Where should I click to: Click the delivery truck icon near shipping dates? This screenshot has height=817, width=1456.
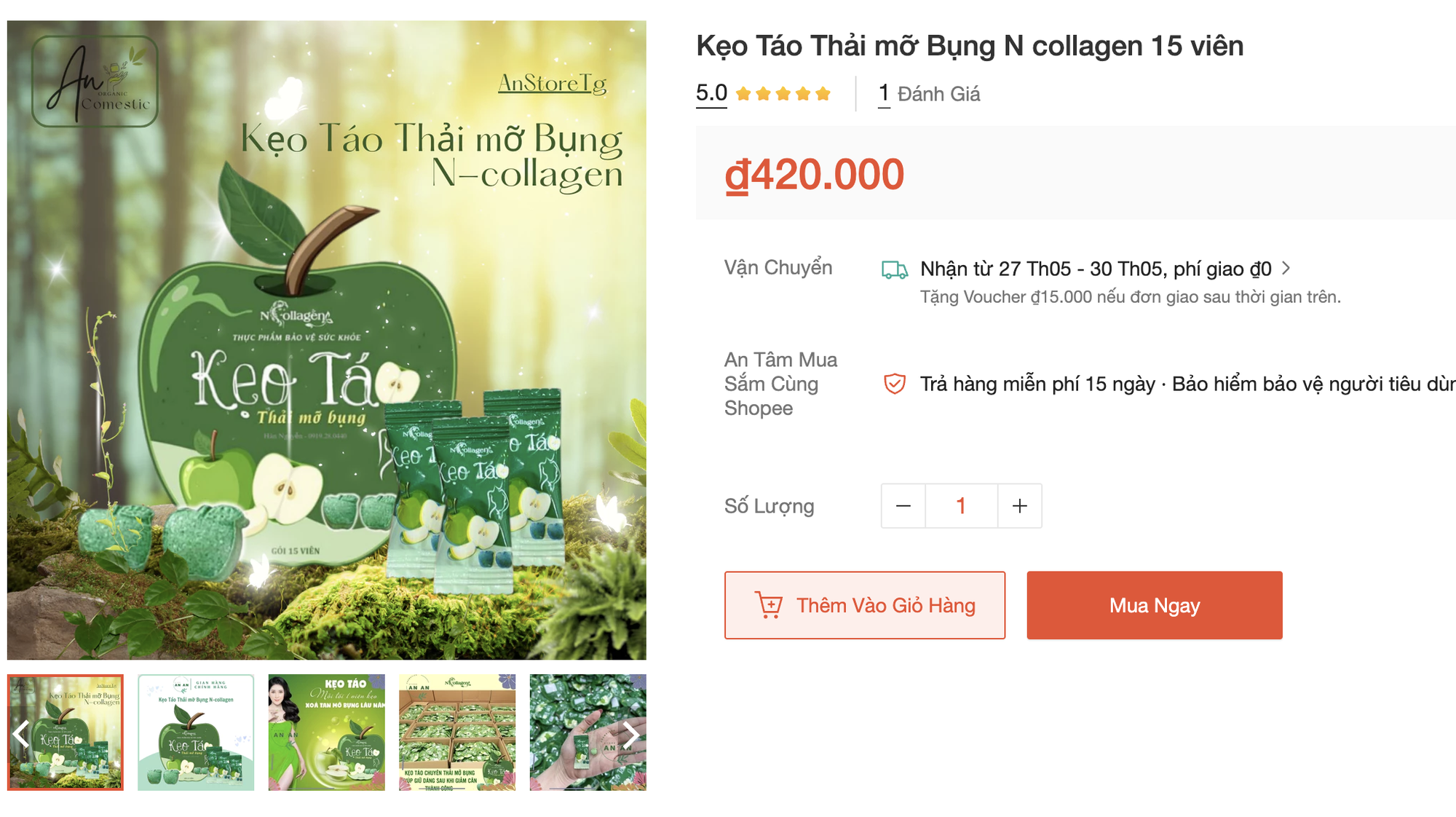[894, 269]
